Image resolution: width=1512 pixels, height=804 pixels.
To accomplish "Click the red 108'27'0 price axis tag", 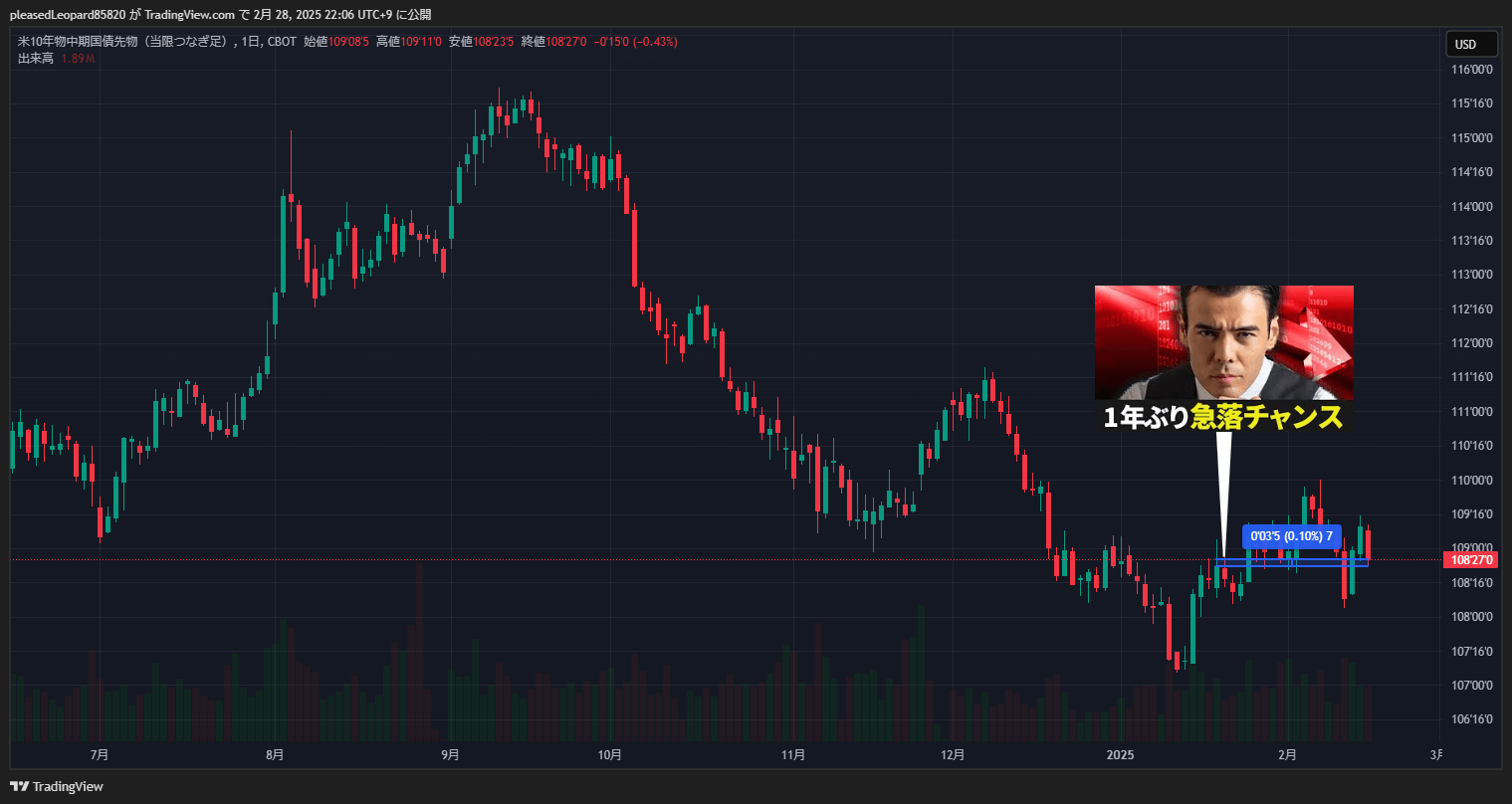I will [x=1470, y=560].
